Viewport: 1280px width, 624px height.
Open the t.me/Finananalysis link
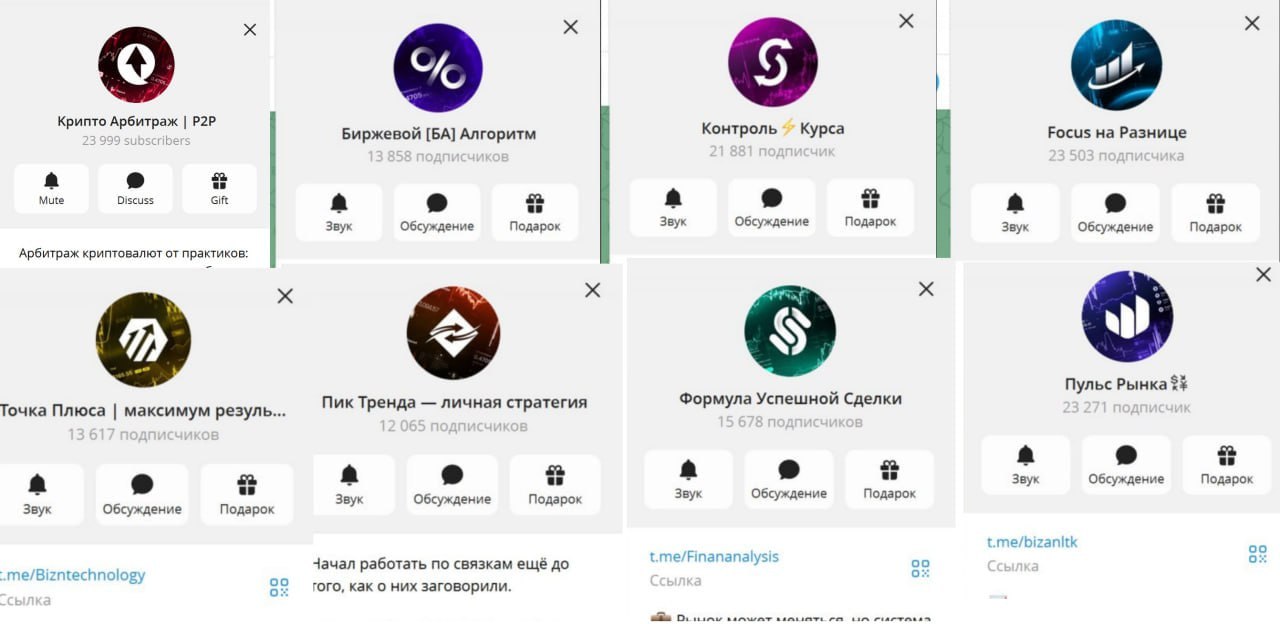click(714, 556)
